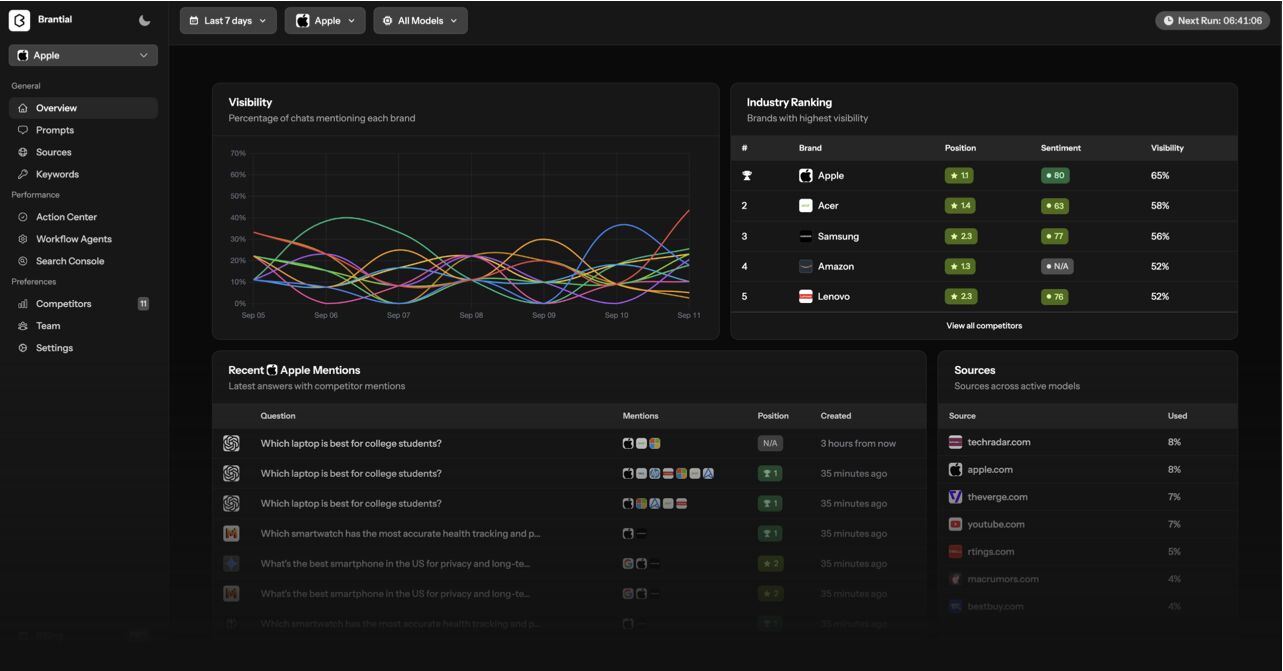Open the Last 7 days dropdown
Image resolution: width=1283 pixels, height=671 pixels.
pyautogui.click(x=228, y=21)
